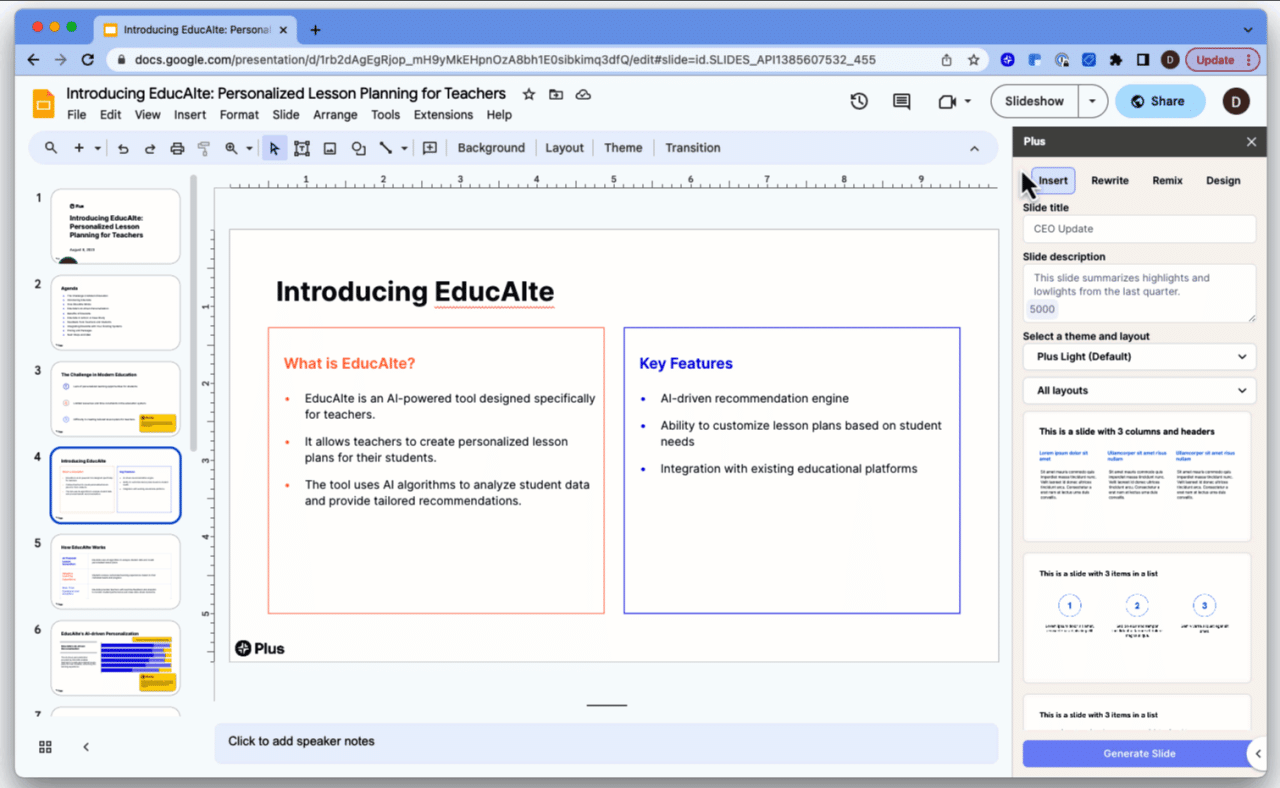Undo the last action
Image resolution: width=1280 pixels, height=788 pixels.
121,147
